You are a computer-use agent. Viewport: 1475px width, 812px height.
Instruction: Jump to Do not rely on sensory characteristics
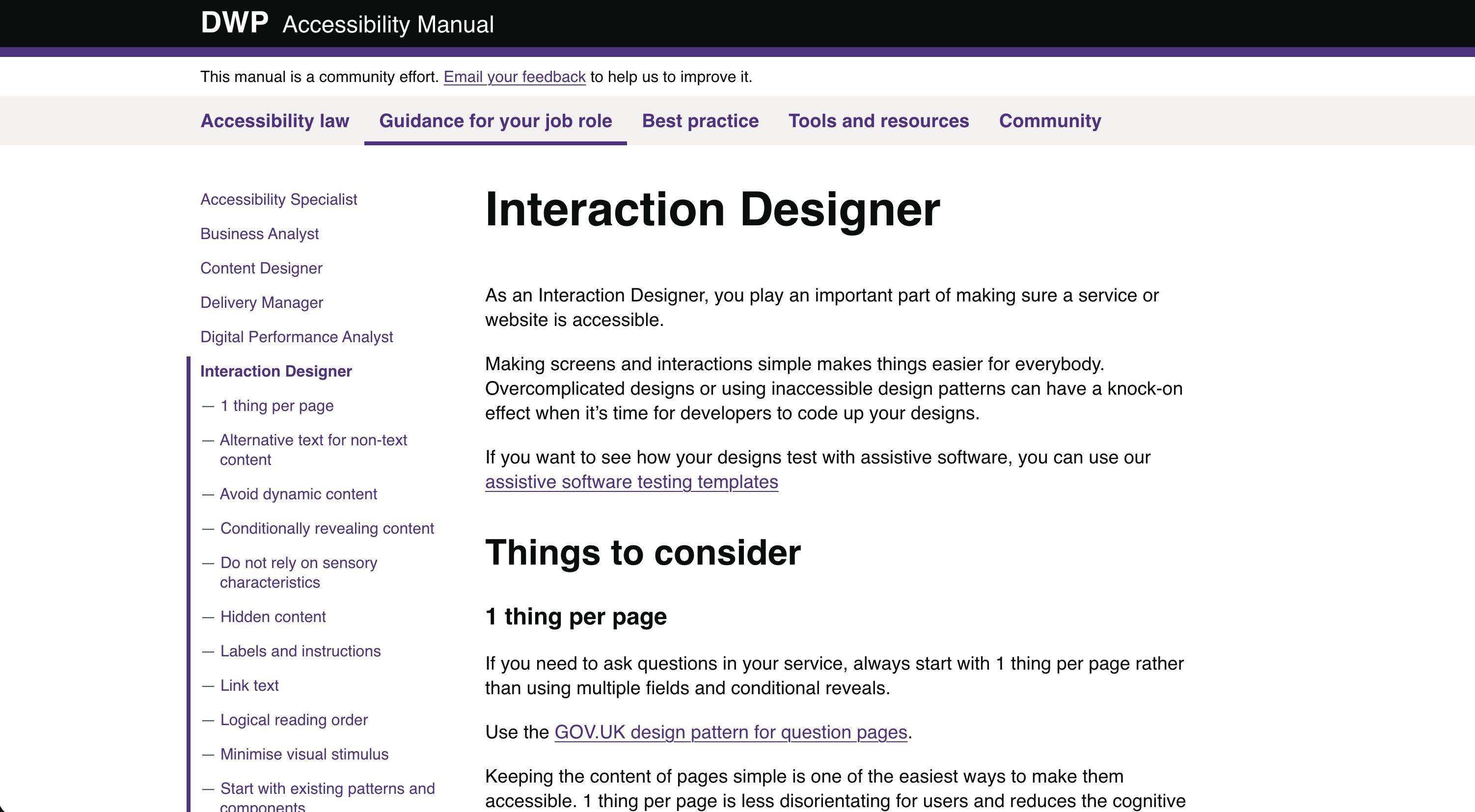(299, 572)
